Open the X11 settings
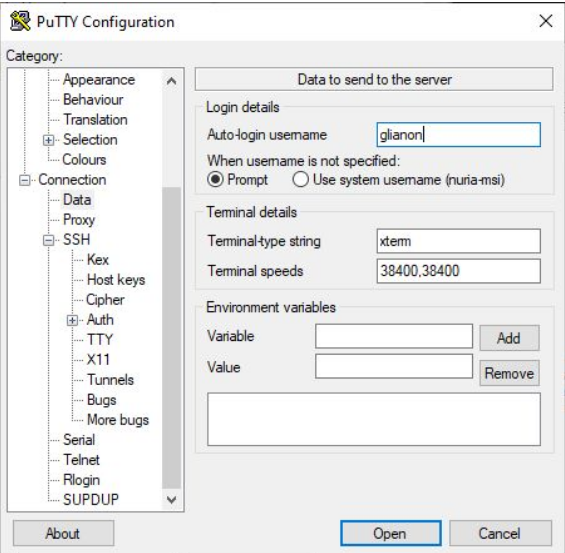565x553 pixels. coord(98,360)
